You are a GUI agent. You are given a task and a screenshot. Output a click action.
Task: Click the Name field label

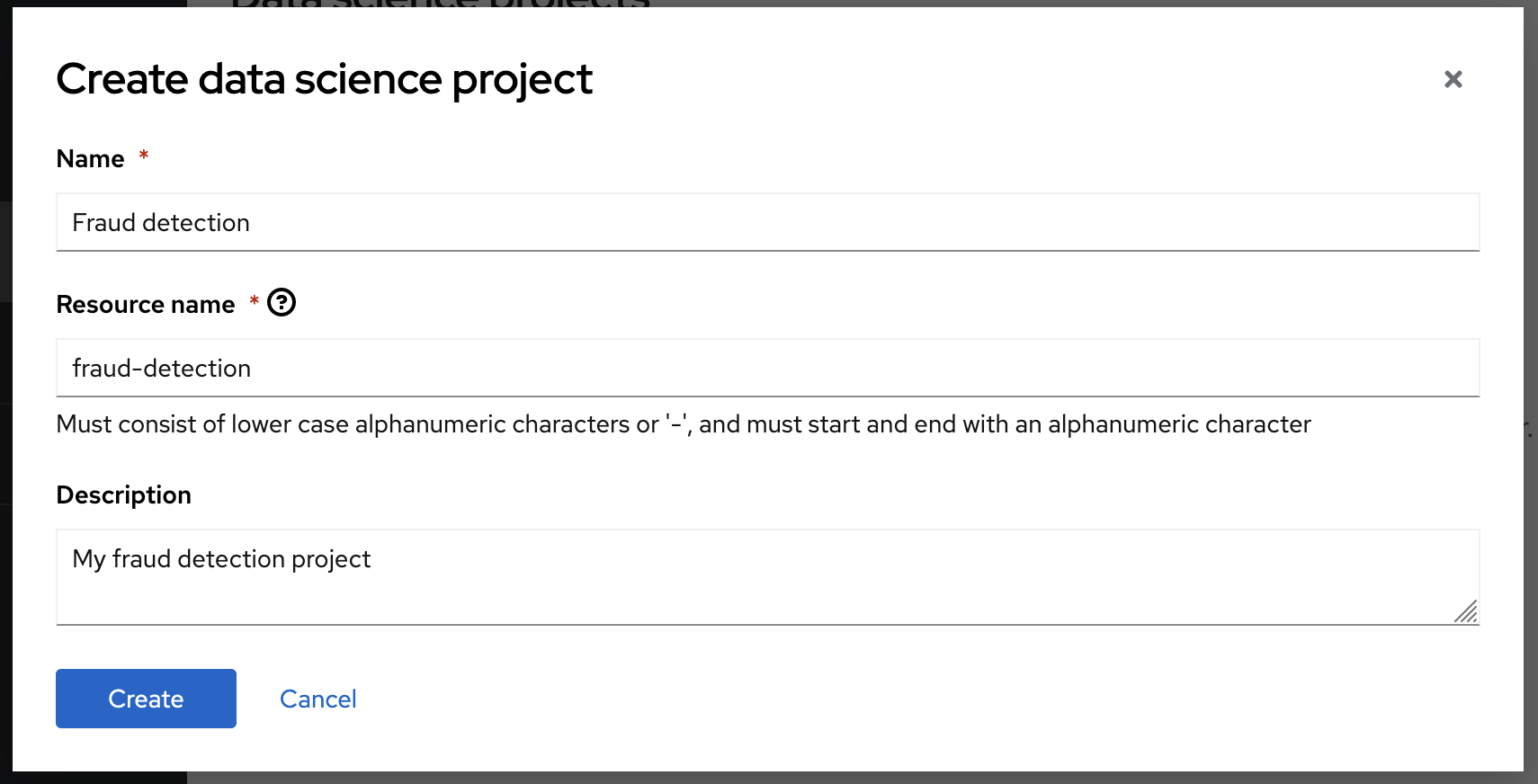click(x=90, y=158)
